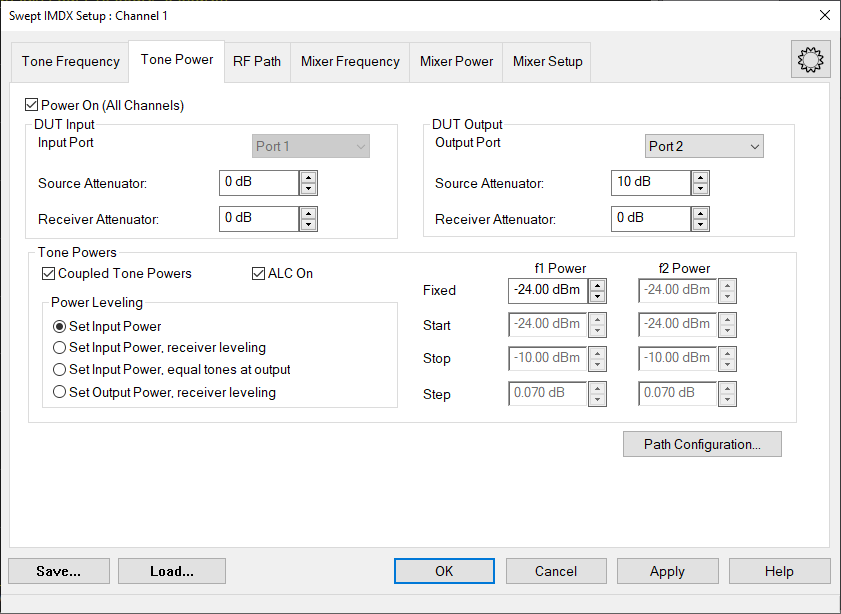Open the Output Port dropdown

(704, 147)
